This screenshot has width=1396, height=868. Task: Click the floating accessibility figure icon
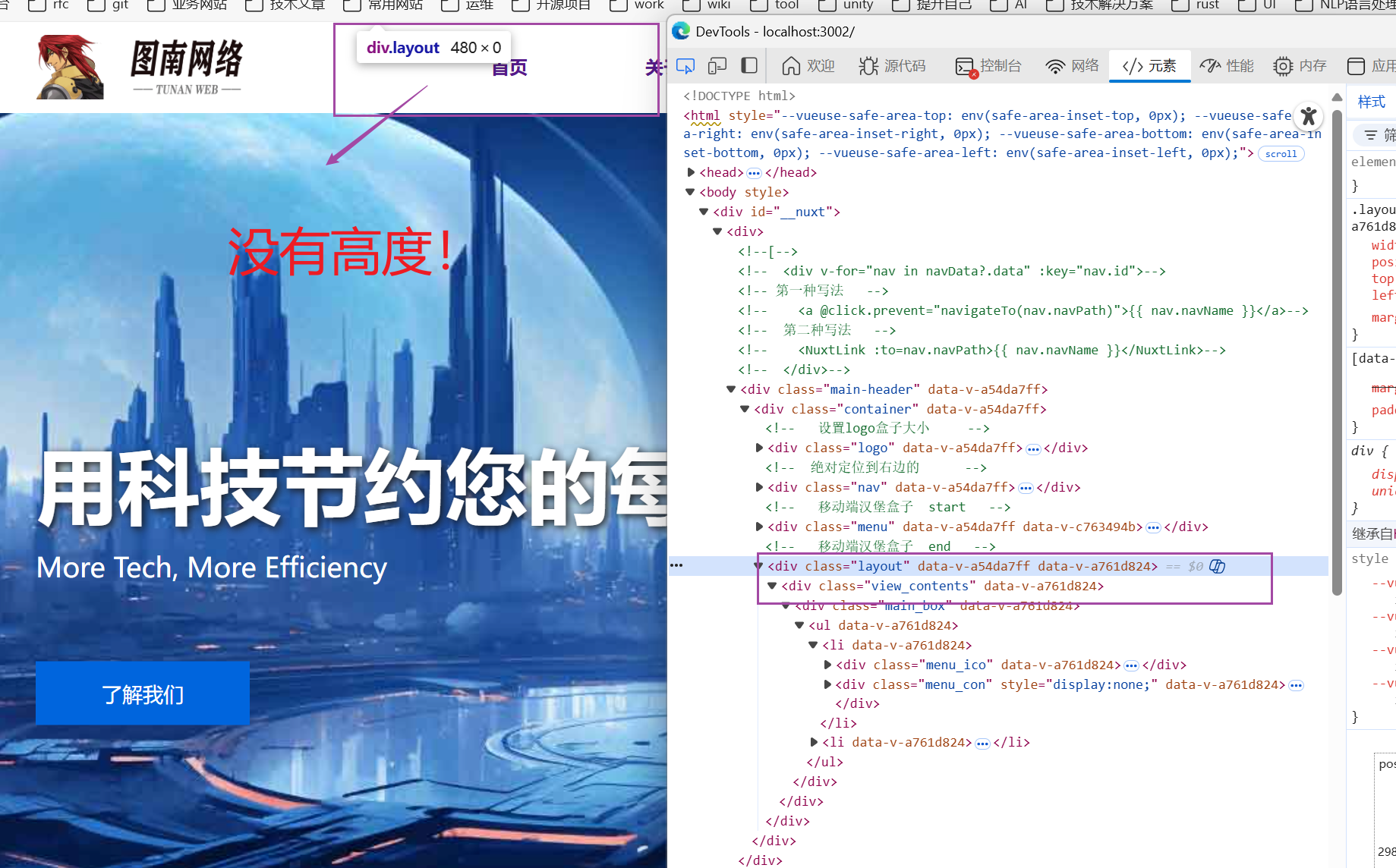(x=1308, y=116)
